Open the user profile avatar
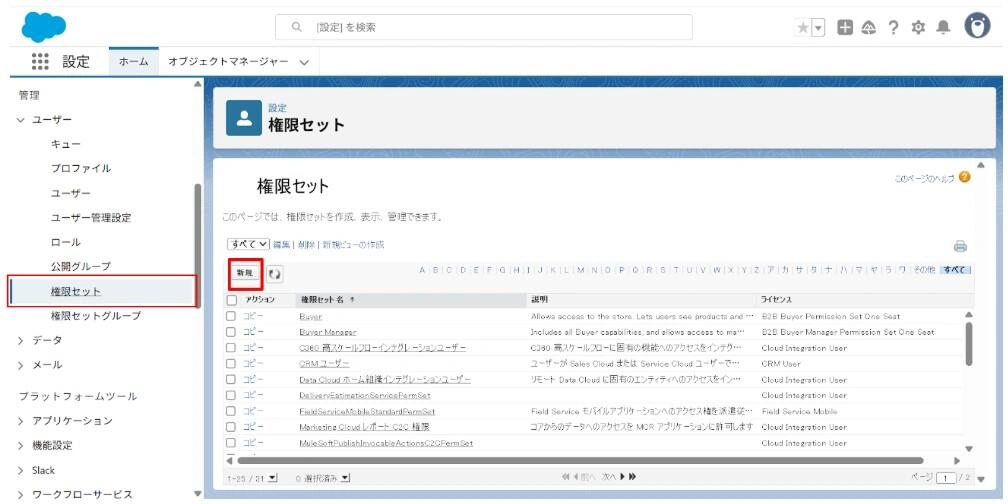 click(977, 26)
